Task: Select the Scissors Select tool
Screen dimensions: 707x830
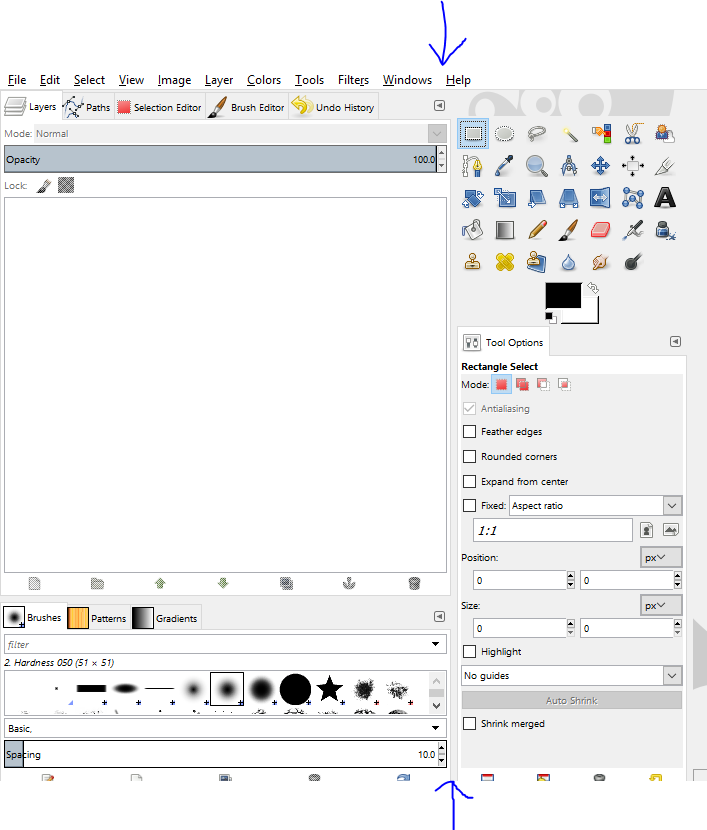Action: click(x=633, y=134)
